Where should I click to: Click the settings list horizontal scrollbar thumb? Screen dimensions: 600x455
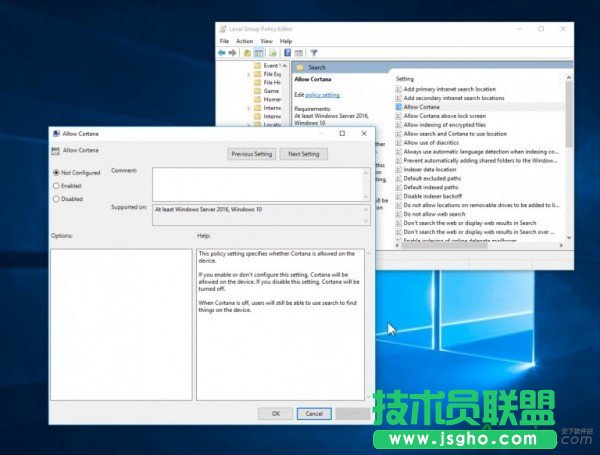(x=445, y=245)
